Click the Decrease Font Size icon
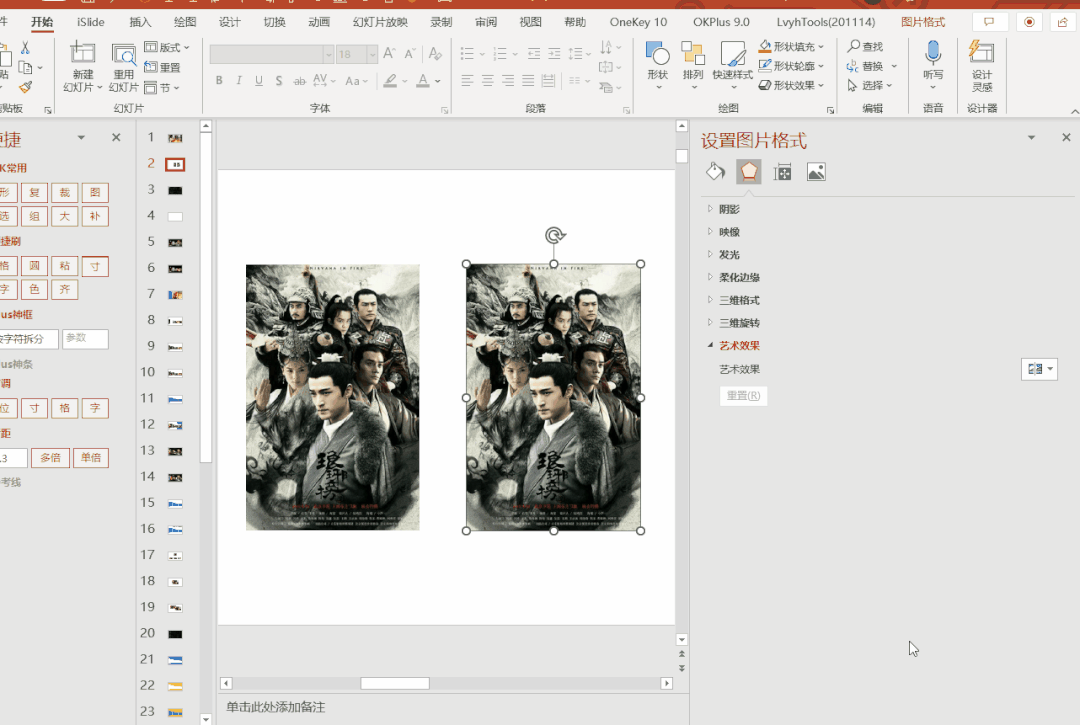This screenshot has width=1080, height=725. [410, 54]
